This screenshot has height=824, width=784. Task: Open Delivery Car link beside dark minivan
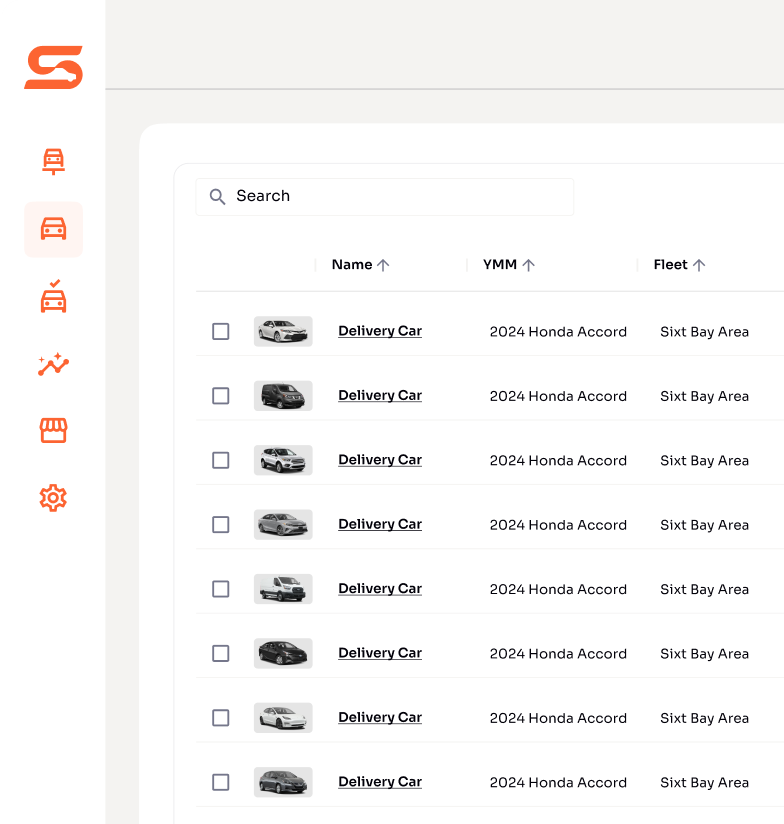click(x=380, y=395)
